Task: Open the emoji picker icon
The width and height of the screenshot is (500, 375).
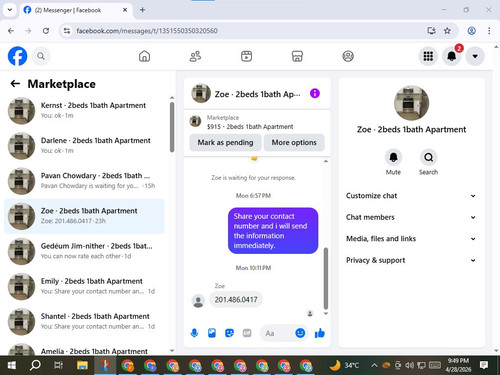Action: click(300, 333)
